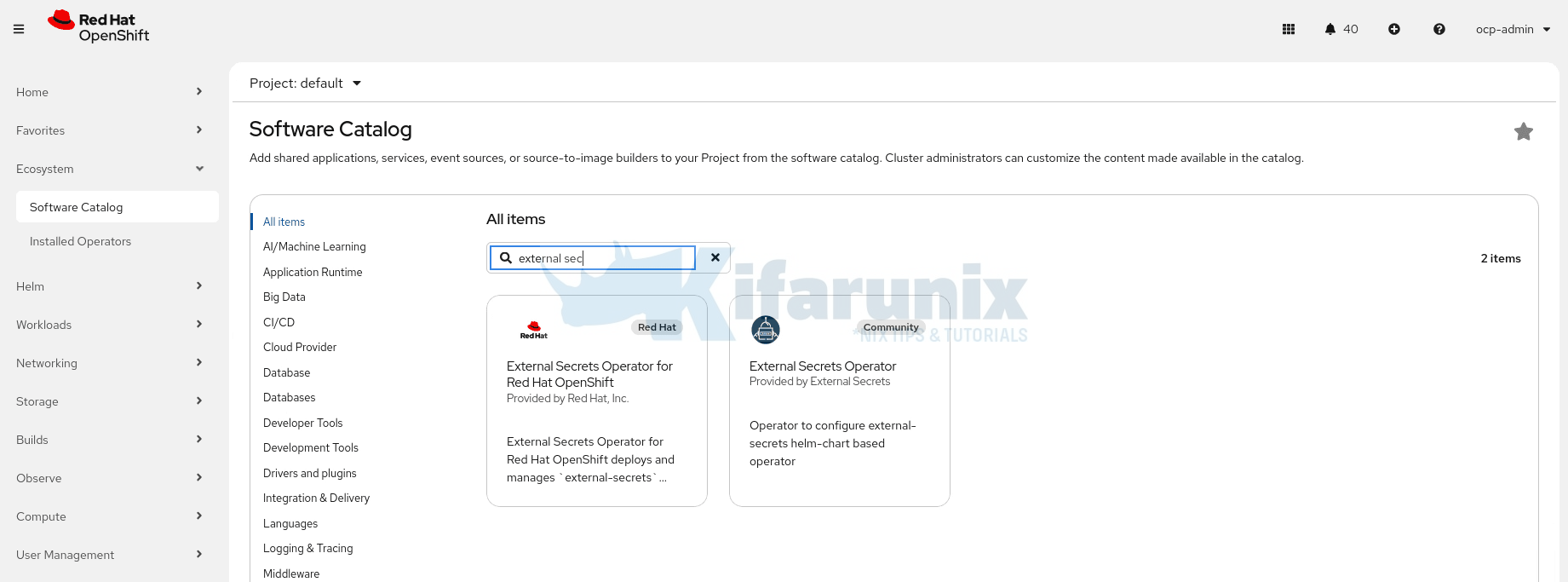Expand the Networking navigation section
This screenshot has height=582, width=1568.
(x=109, y=363)
